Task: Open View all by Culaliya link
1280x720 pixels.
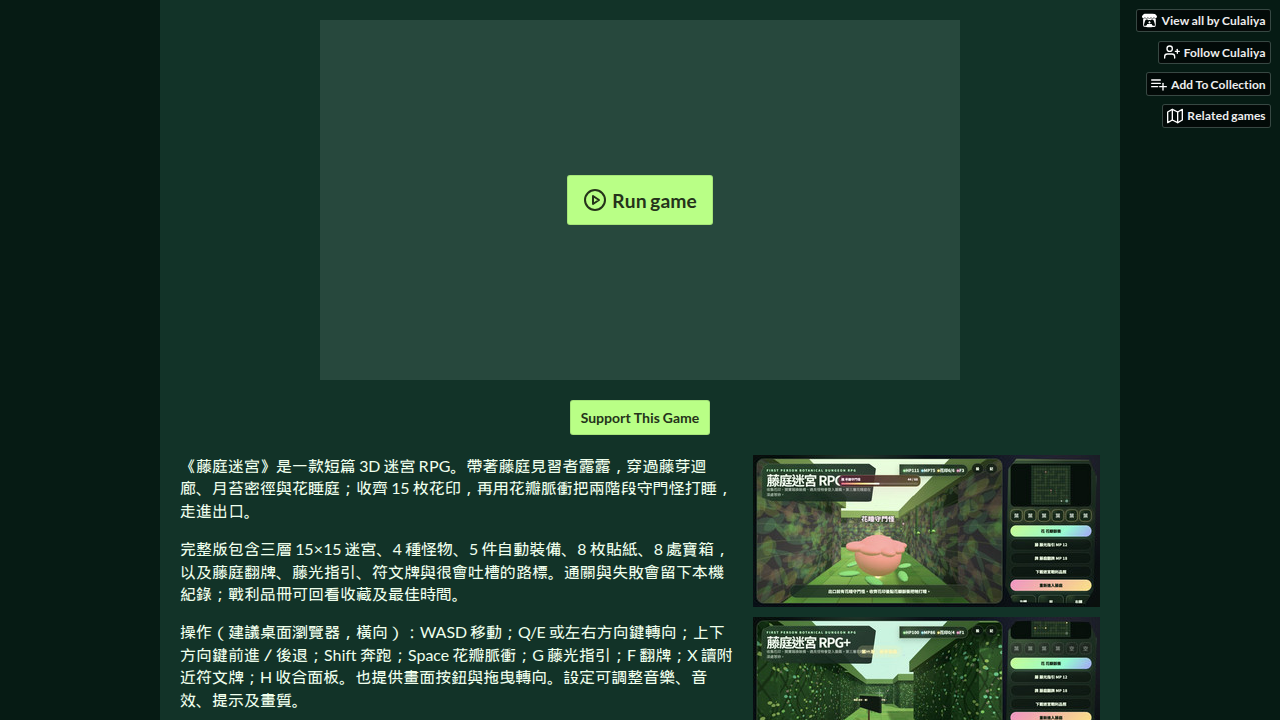Action: [x=1203, y=20]
